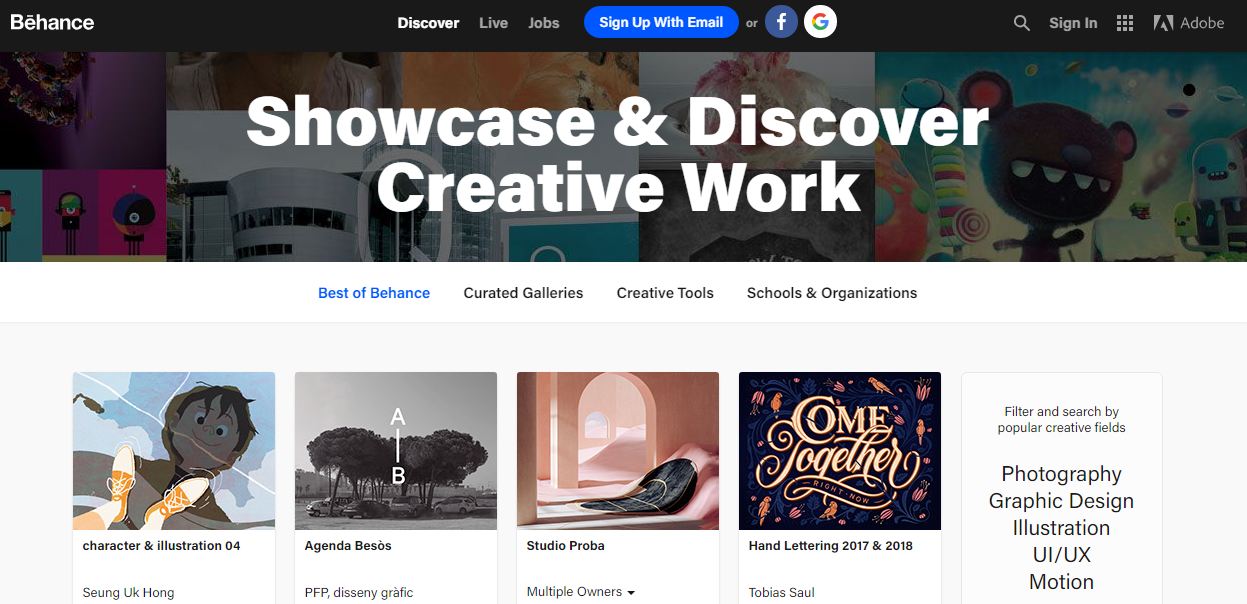This screenshot has height=604, width=1247.
Task: Click the Adobe logo
Action: click(x=1189, y=22)
